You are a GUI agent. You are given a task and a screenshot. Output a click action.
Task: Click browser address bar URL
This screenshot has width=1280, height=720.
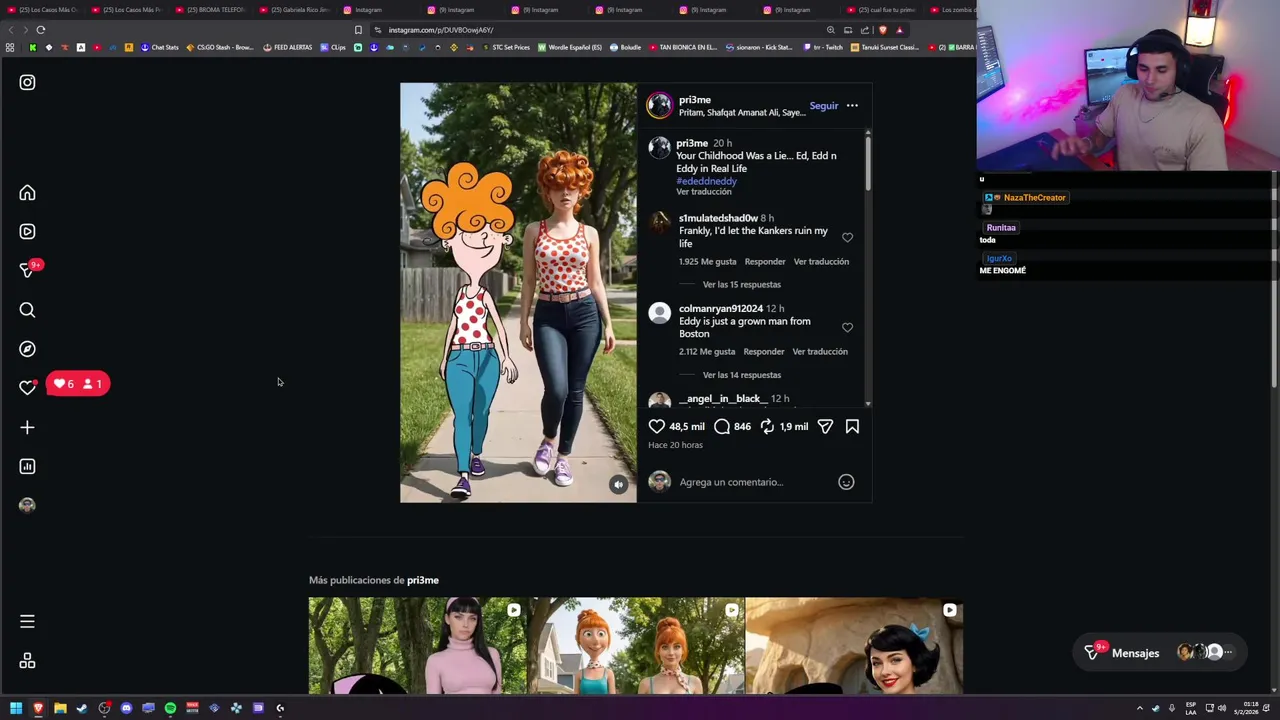(440, 30)
